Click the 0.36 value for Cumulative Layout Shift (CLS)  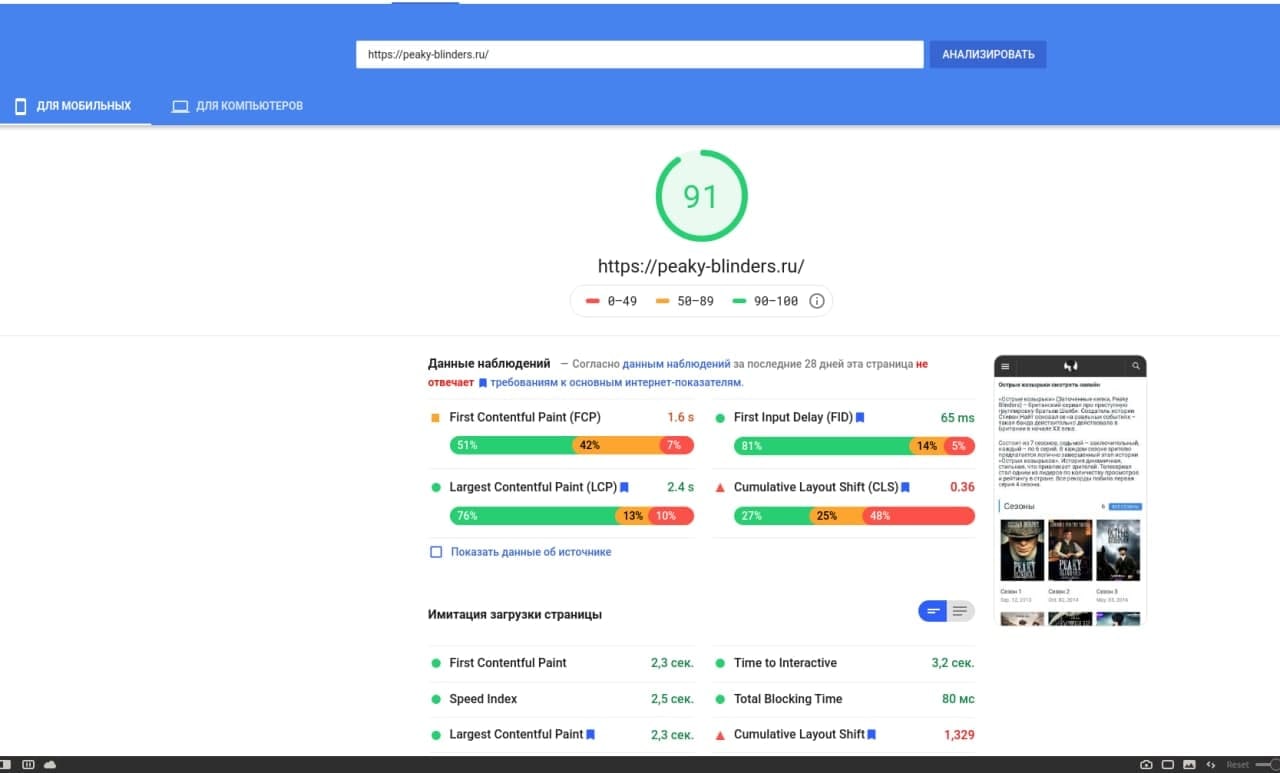point(962,488)
